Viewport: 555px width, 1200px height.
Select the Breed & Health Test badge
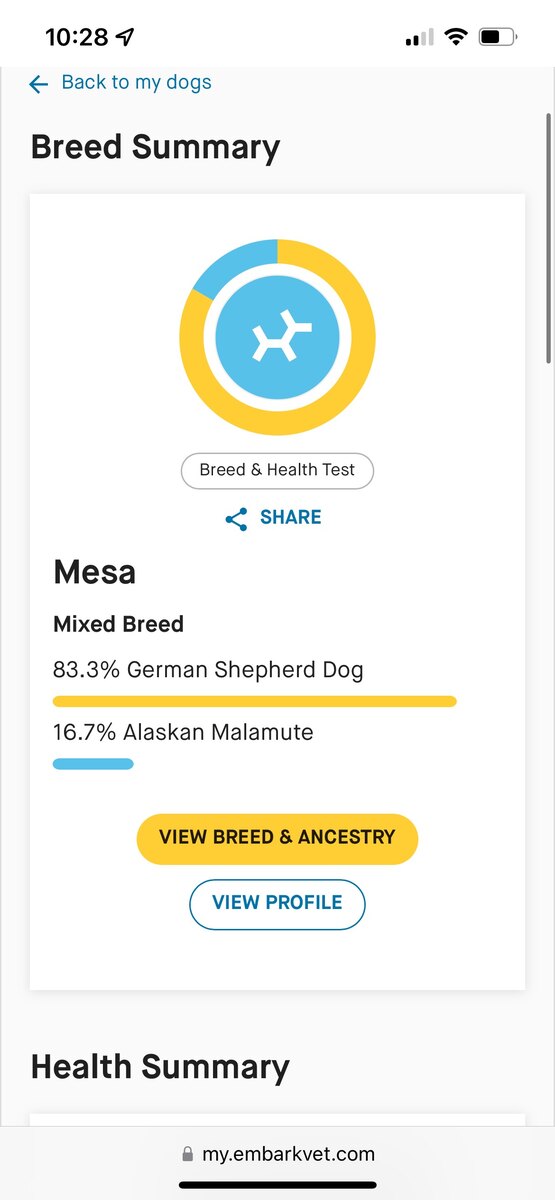[277, 470]
